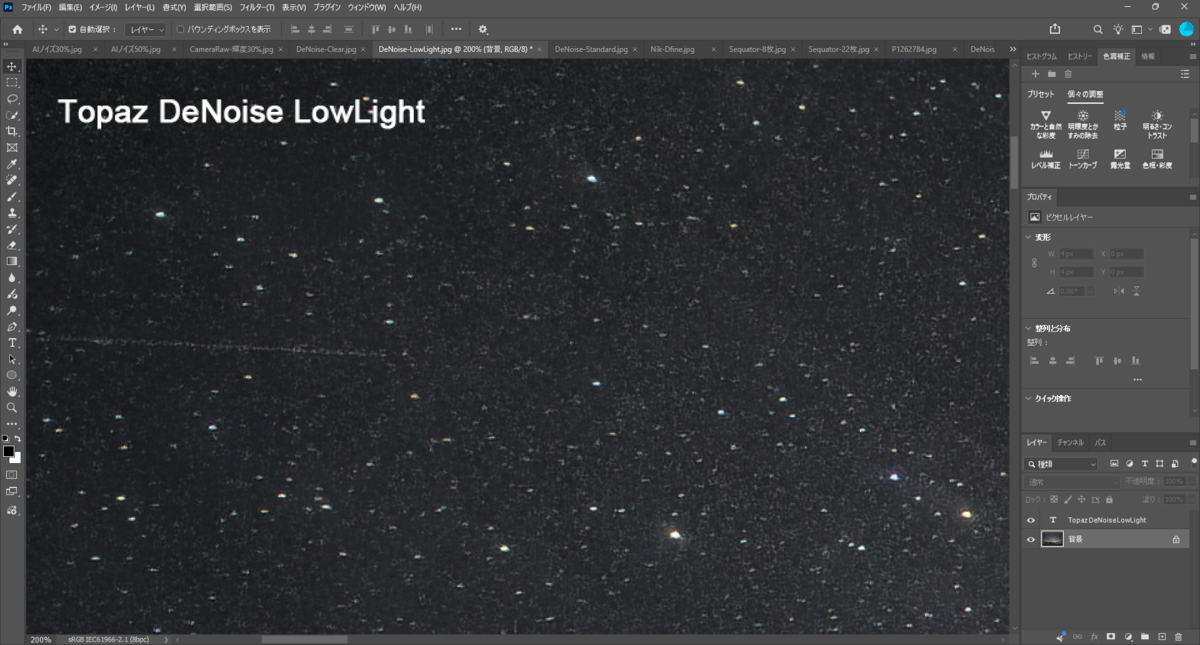The height and width of the screenshot is (645, 1200).
Task: Hide the 背景 background layer
Action: (1031, 539)
